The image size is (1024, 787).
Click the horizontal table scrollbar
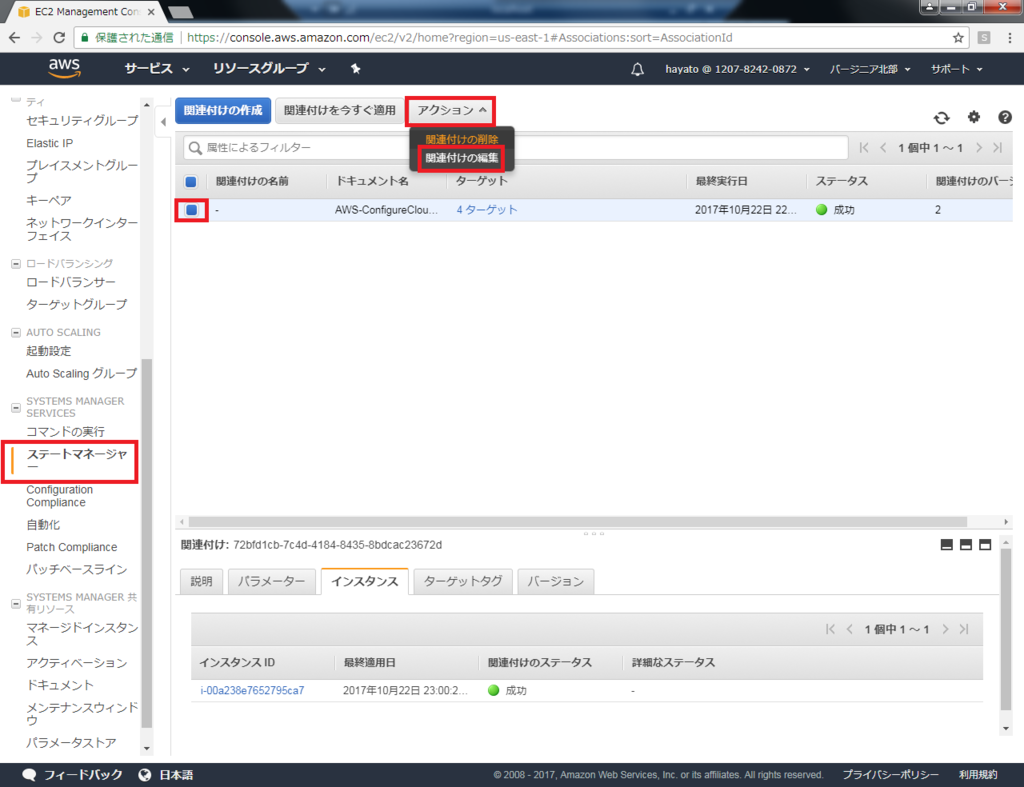(x=578, y=522)
